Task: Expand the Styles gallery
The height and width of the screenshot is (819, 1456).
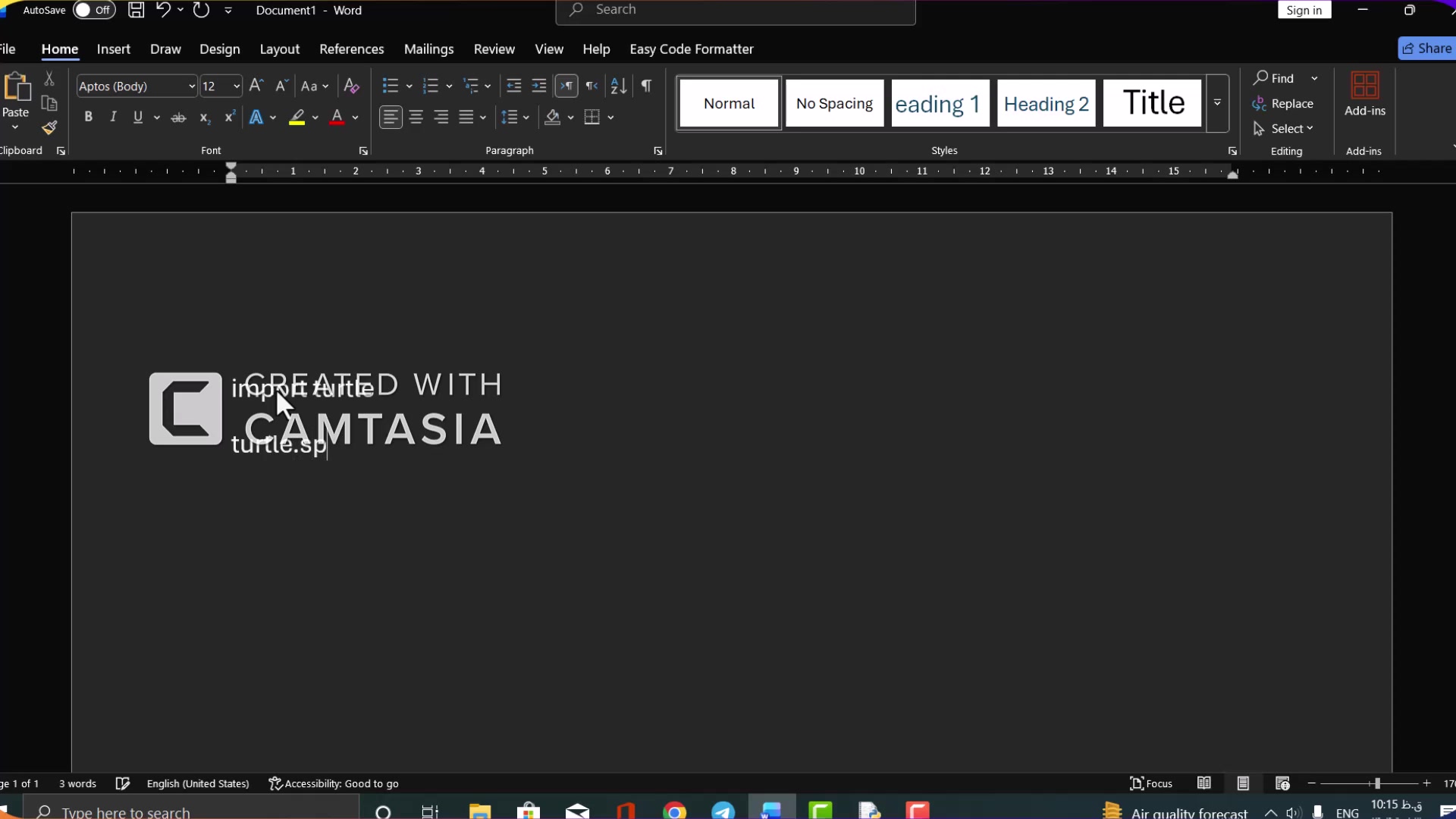Action: point(1217,103)
